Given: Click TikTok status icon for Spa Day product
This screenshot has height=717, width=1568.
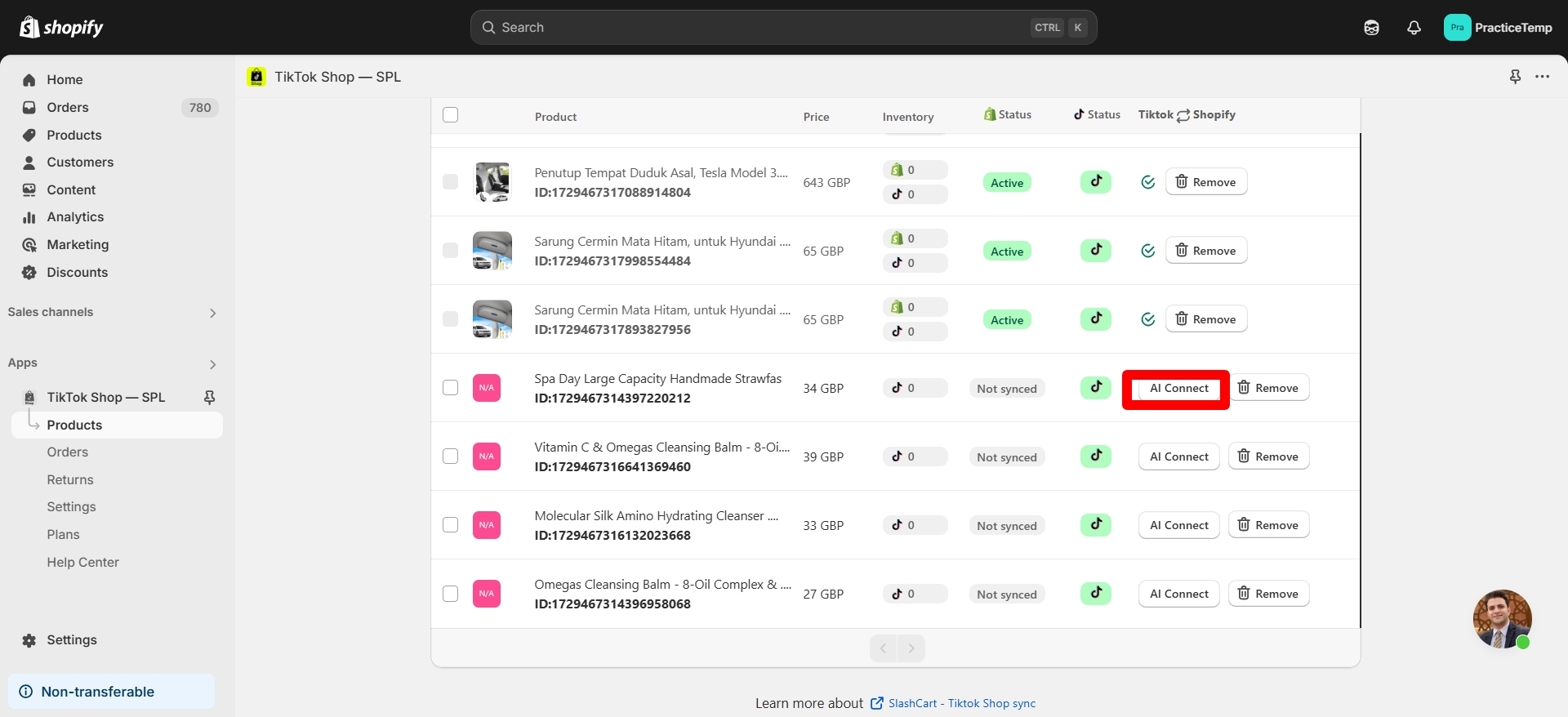Looking at the screenshot, I should tap(1096, 387).
